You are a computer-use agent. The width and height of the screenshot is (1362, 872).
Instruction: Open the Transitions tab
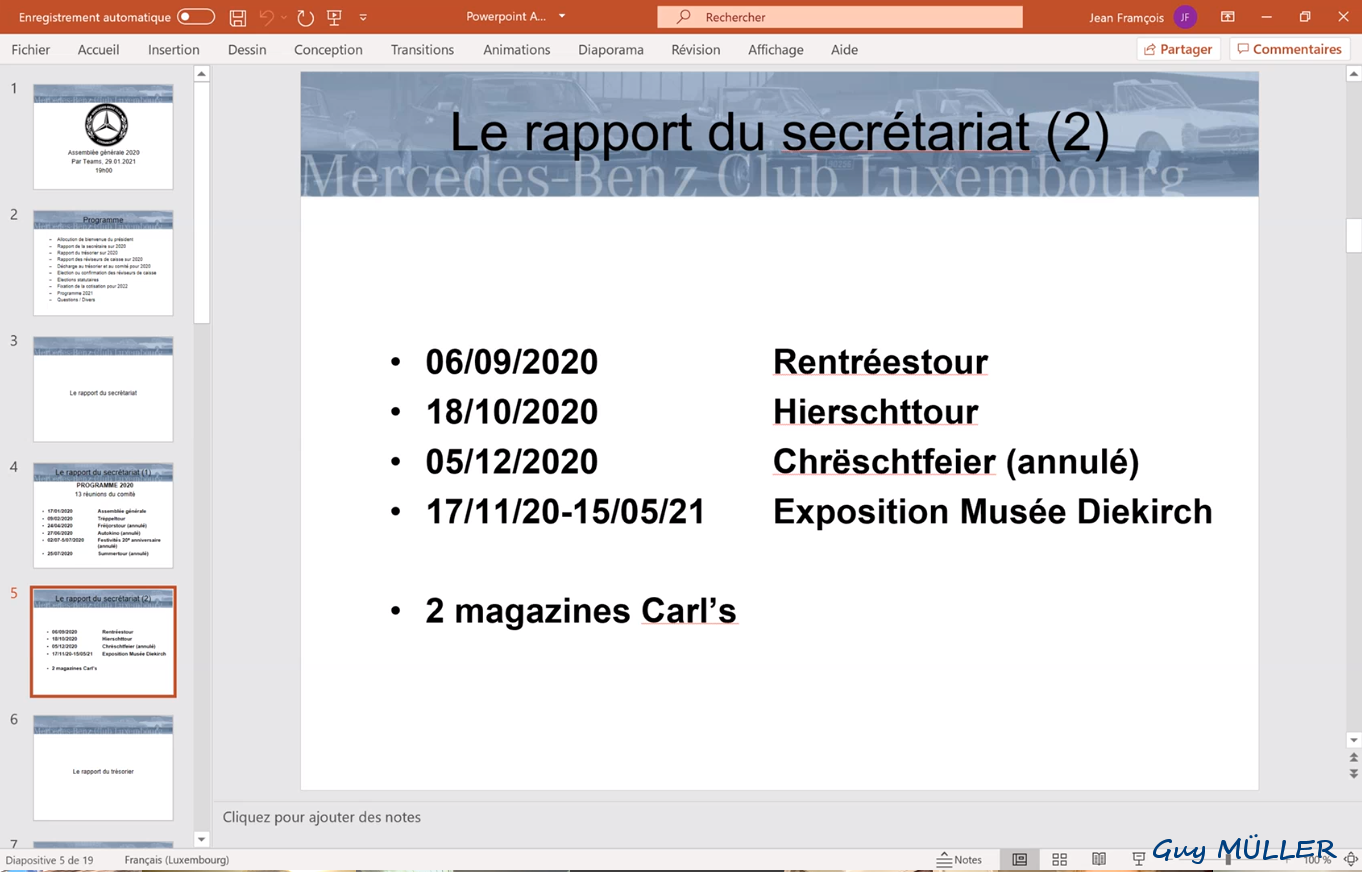pyautogui.click(x=422, y=49)
